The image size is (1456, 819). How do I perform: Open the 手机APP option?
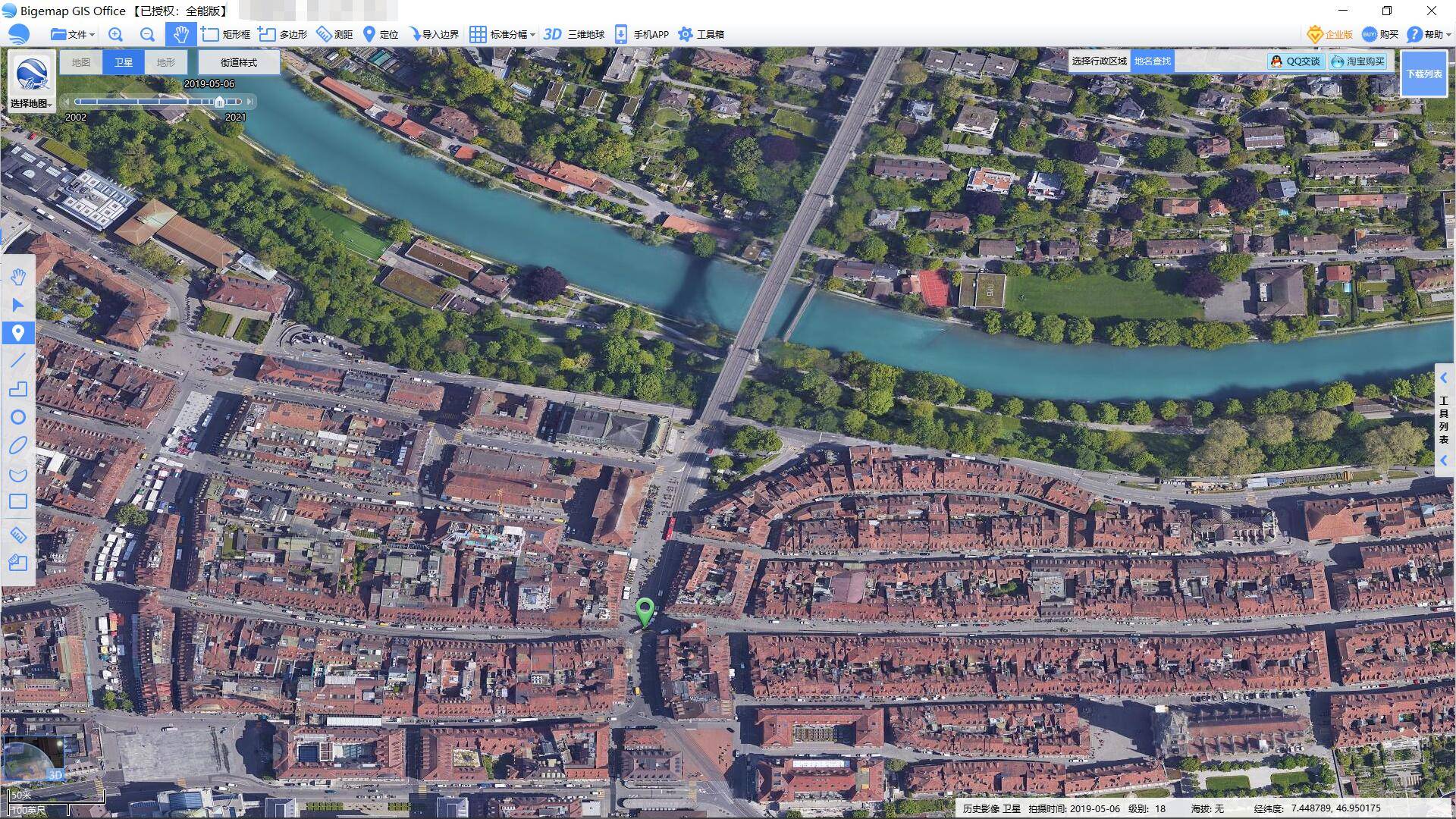point(642,34)
